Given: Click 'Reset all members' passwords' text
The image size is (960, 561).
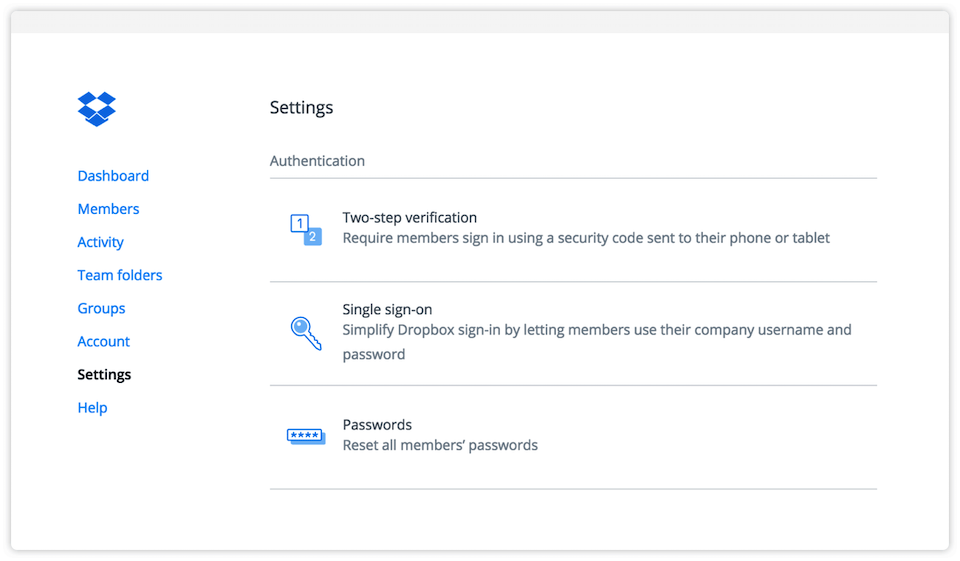Looking at the screenshot, I should (x=440, y=445).
